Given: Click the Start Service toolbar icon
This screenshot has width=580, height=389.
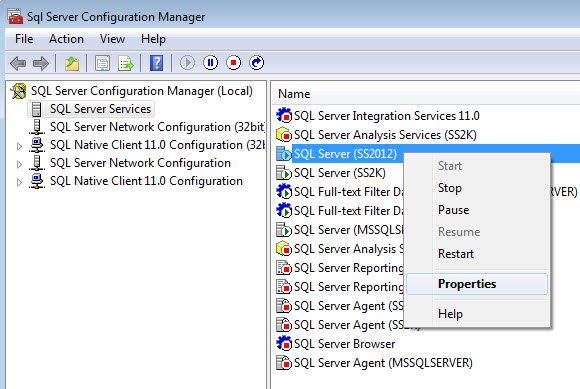Looking at the screenshot, I should tap(187, 62).
